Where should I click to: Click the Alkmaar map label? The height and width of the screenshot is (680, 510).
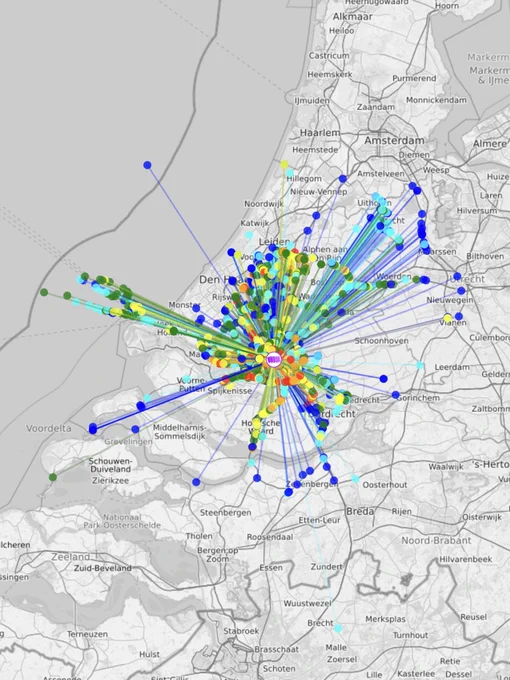coord(353,16)
